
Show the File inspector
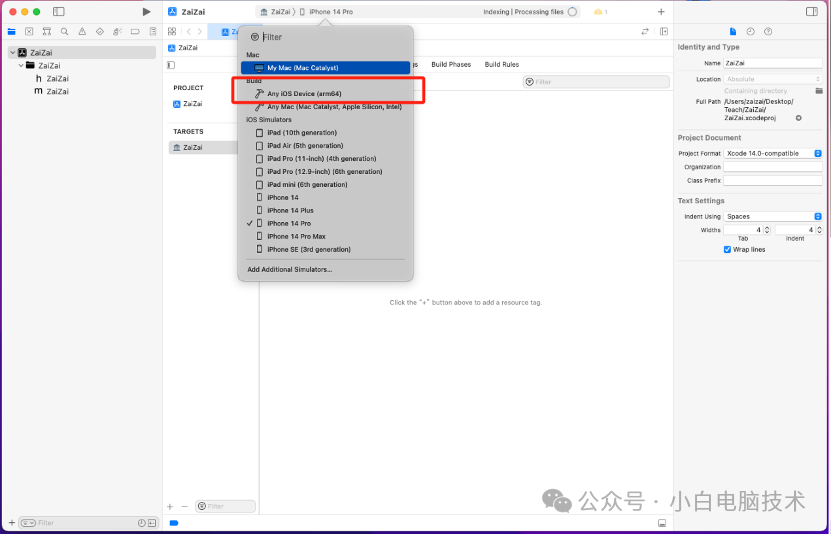point(733,32)
